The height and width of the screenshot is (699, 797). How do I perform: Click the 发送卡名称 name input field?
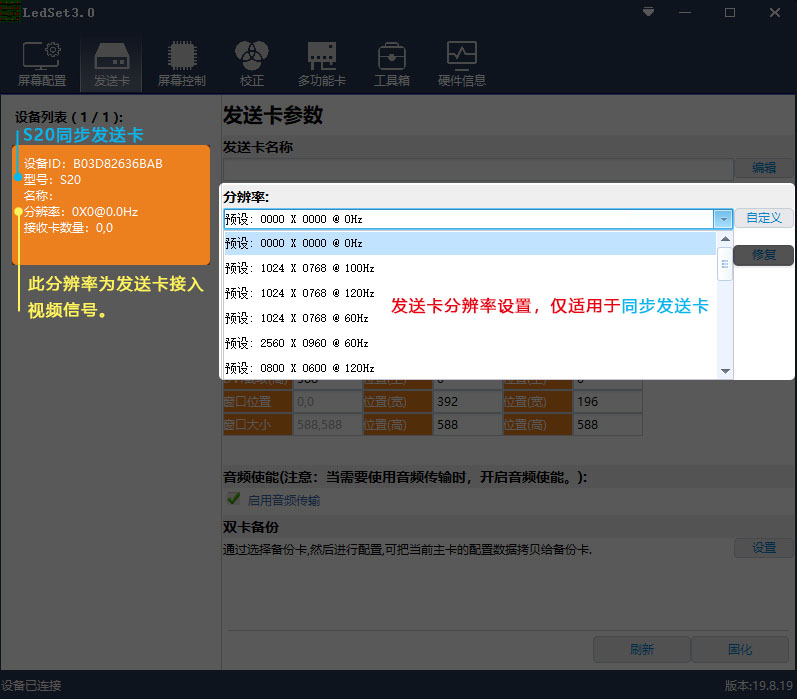click(478, 168)
